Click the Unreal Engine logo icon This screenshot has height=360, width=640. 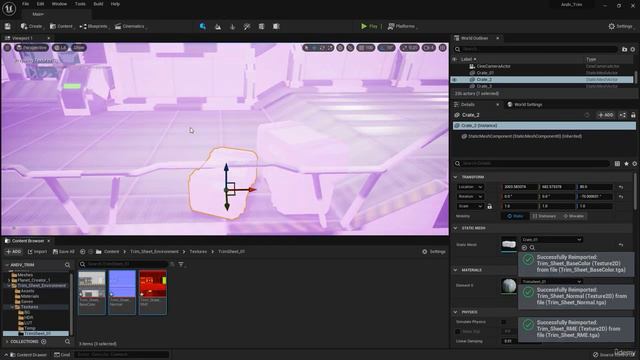pos(9,8)
